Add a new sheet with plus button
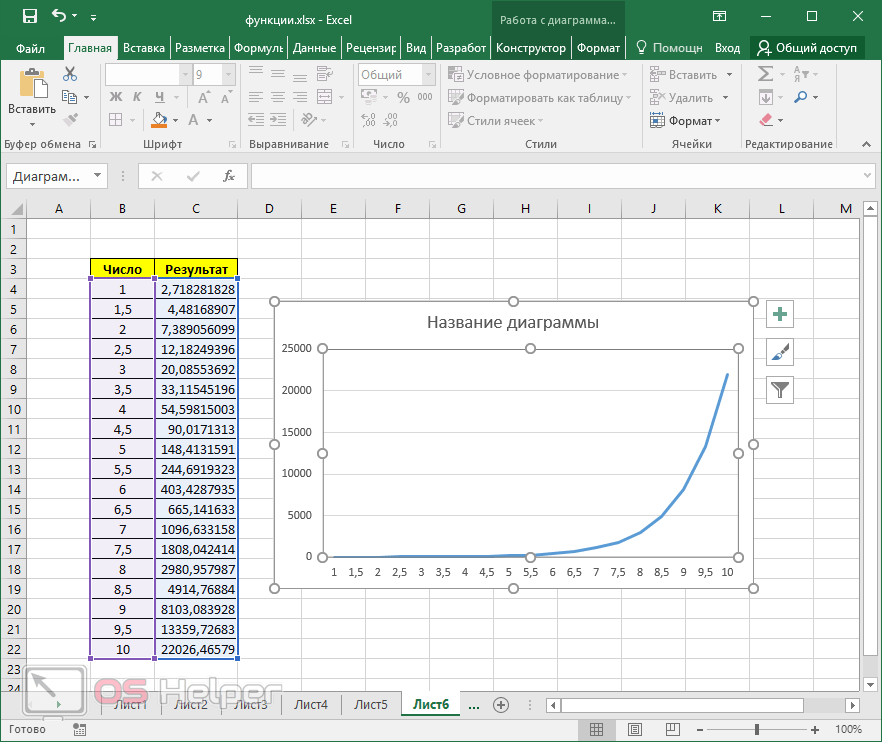Screen dimensions: 882x742 point(501,705)
